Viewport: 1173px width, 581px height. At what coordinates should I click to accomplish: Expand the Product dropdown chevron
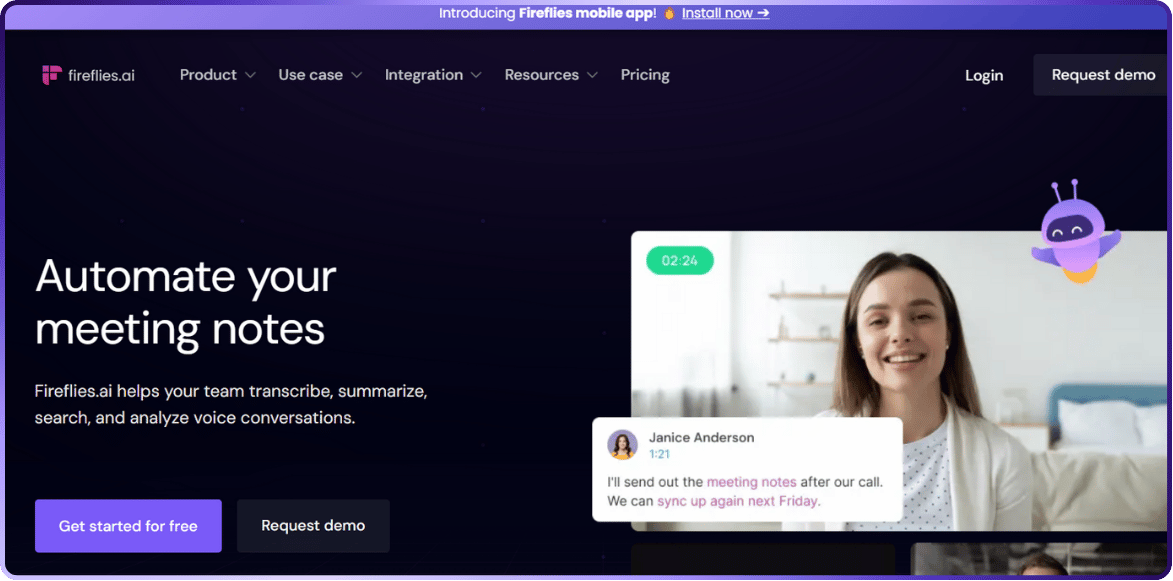(x=251, y=76)
